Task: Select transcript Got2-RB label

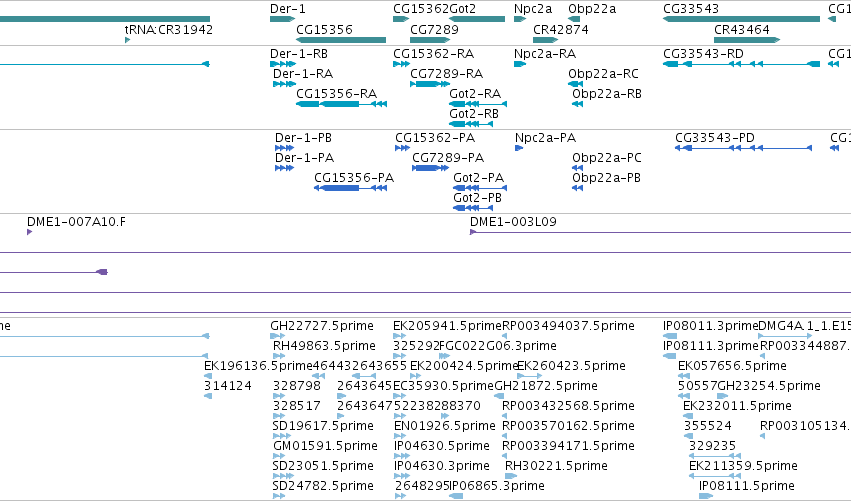Action: pyautogui.click(x=474, y=114)
